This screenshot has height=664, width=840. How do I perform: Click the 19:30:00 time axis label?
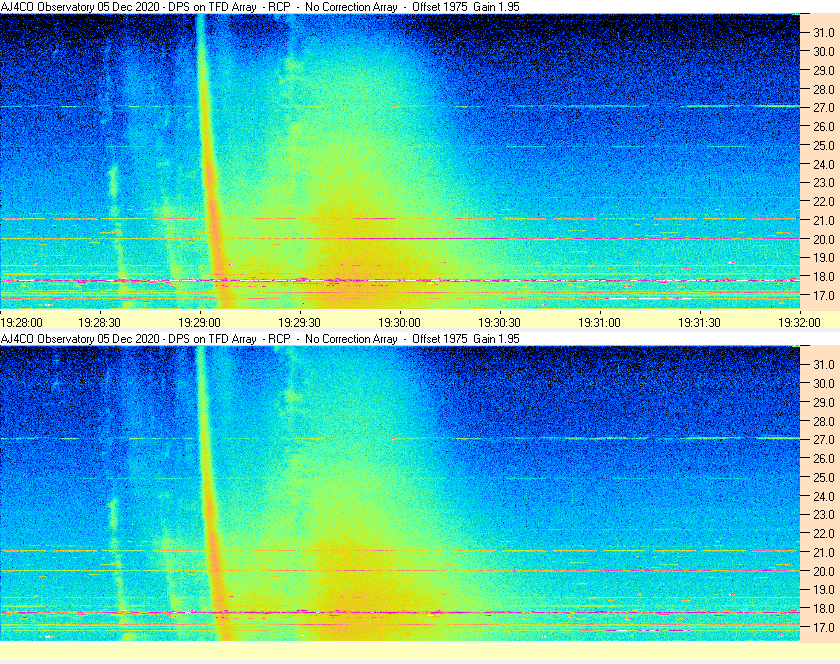click(400, 323)
